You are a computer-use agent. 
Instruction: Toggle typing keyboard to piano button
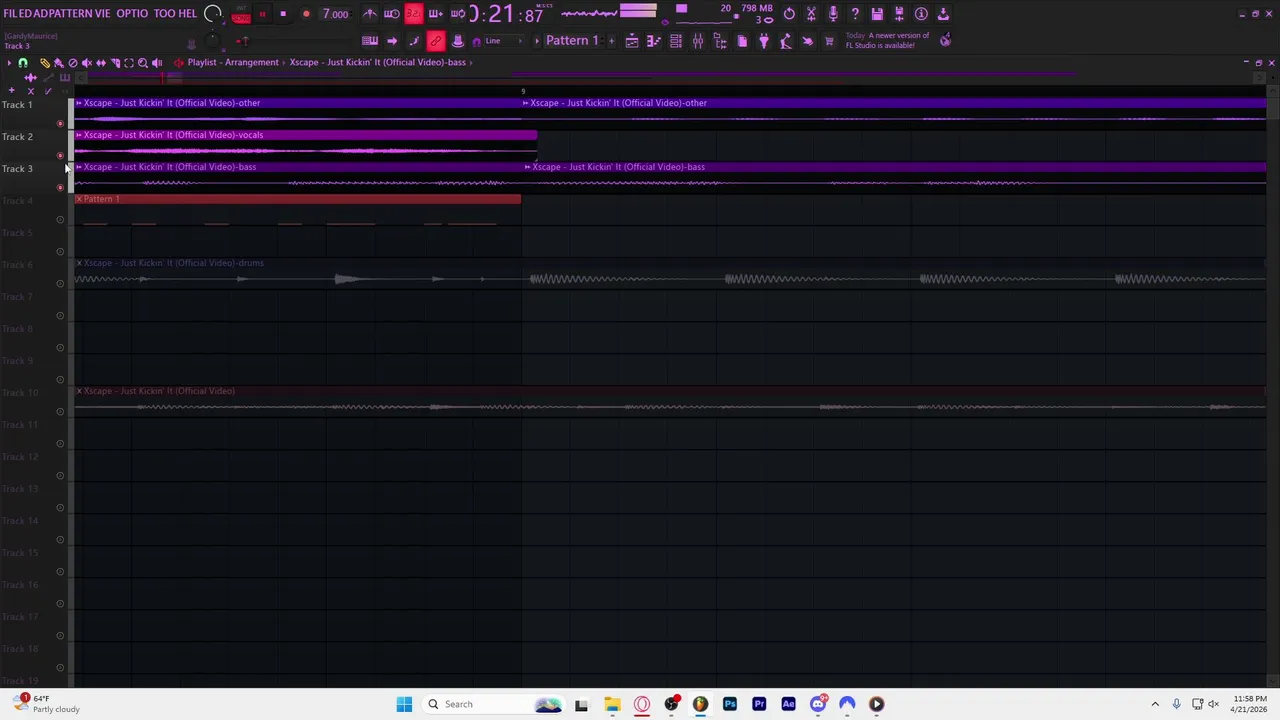coord(369,41)
